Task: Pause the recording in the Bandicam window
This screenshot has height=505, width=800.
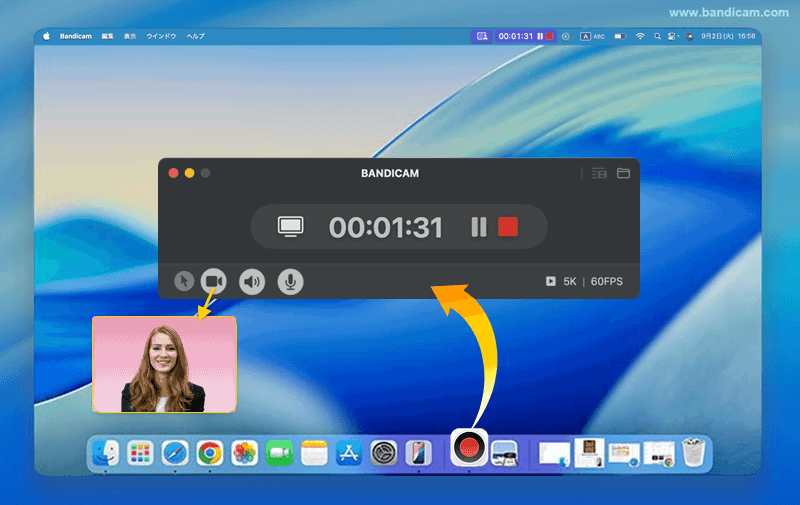Action: 479,227
